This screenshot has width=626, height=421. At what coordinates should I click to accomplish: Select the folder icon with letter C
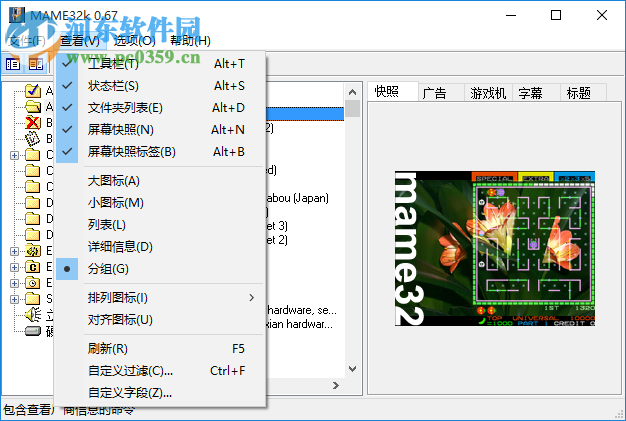click(33, 267)
